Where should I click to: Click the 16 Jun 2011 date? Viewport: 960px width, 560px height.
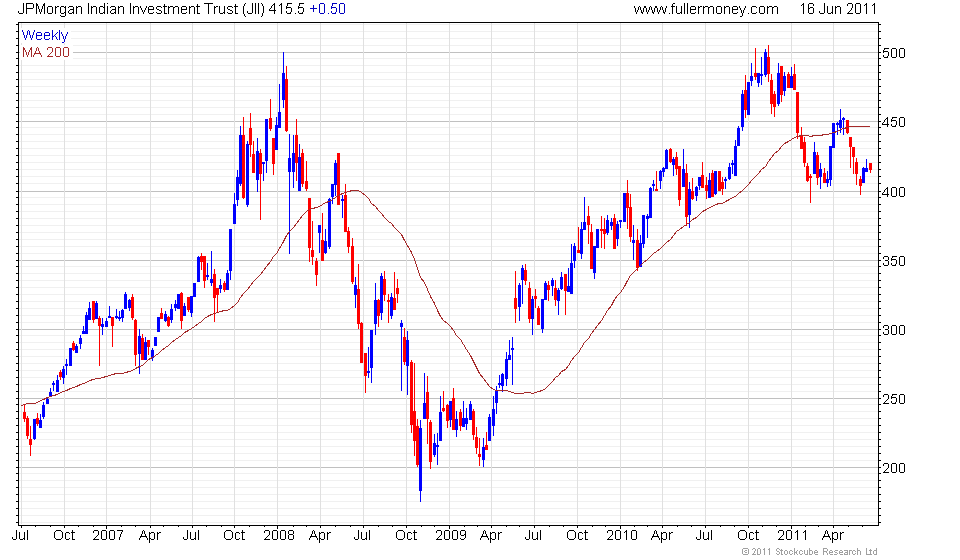pyautogui.click(x=838, y=9)
